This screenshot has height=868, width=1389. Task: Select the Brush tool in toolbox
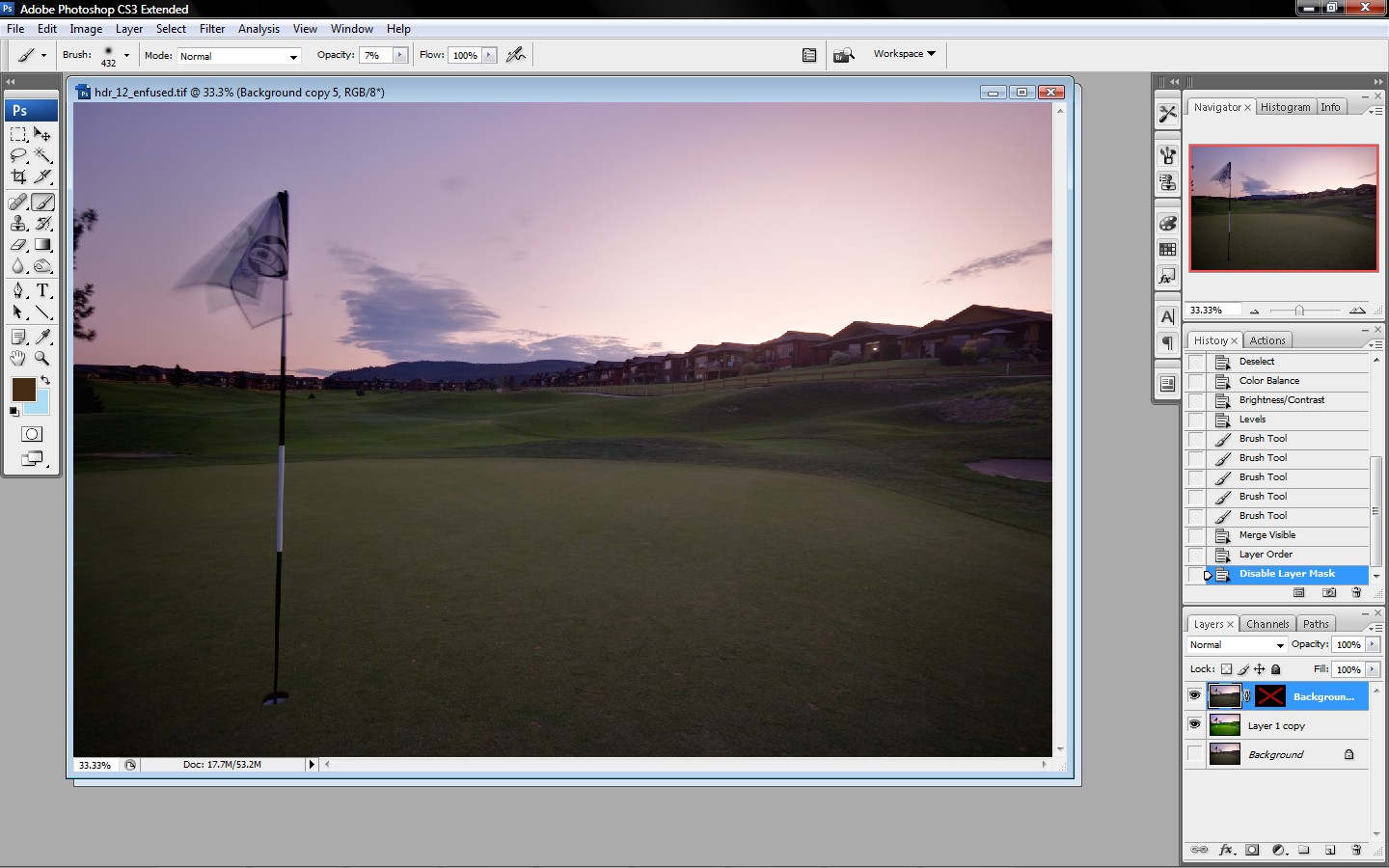pyautogui.click(x=42, y=202)
